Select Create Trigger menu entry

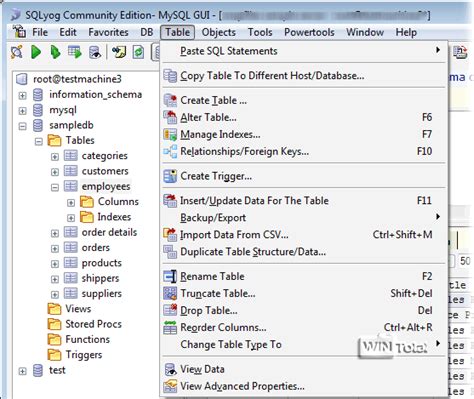tap(304, 176)
